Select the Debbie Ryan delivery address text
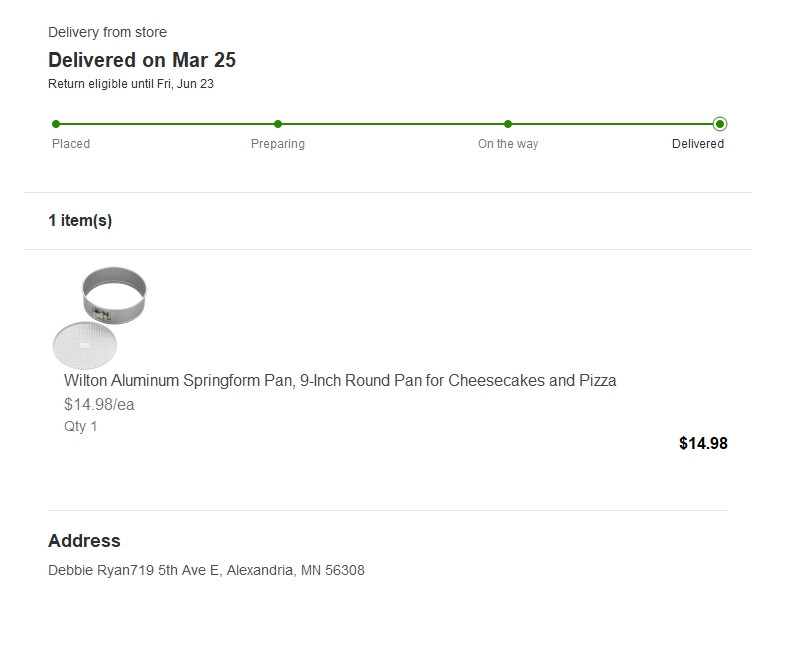The height and width of the screenshot is (646, 800). 206,571
